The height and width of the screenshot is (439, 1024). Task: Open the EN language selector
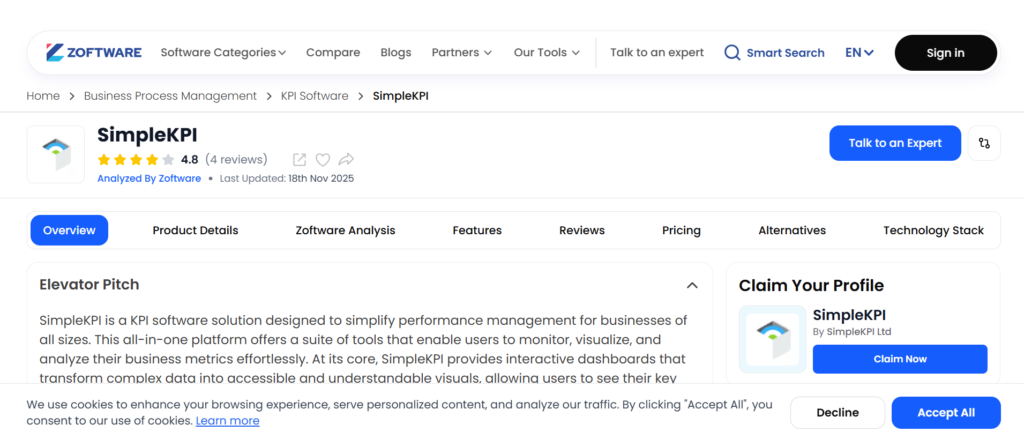(x=859, y=53)
